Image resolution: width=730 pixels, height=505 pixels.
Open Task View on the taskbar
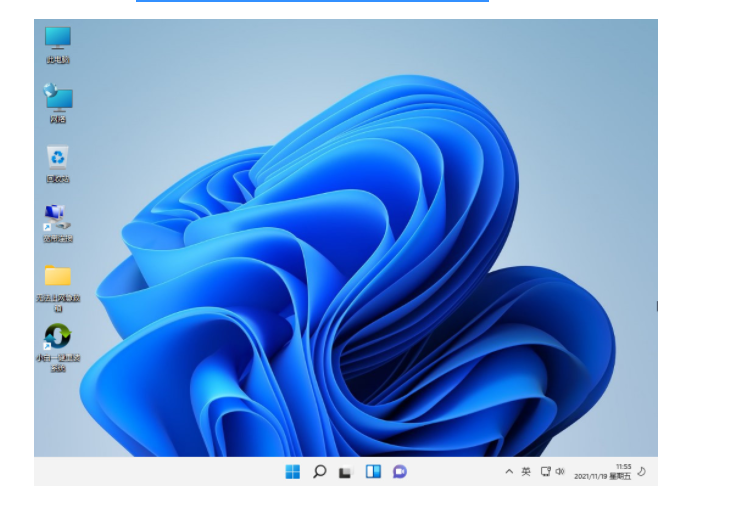[x=345, y=472]
